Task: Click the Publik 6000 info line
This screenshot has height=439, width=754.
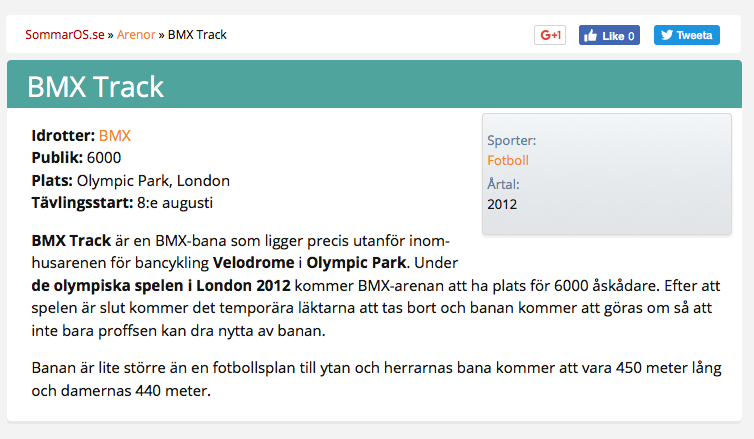Action: coord(76,158)
